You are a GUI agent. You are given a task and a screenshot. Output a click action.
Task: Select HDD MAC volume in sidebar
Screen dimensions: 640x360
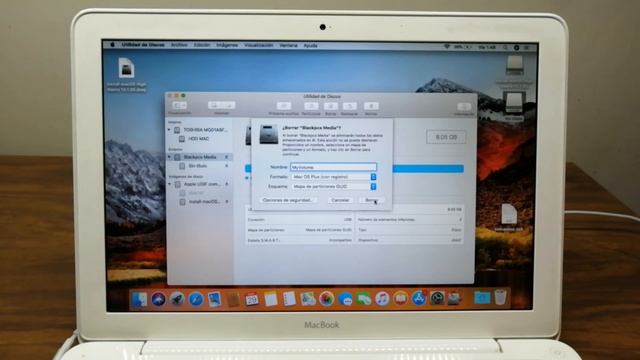point(199,139)
